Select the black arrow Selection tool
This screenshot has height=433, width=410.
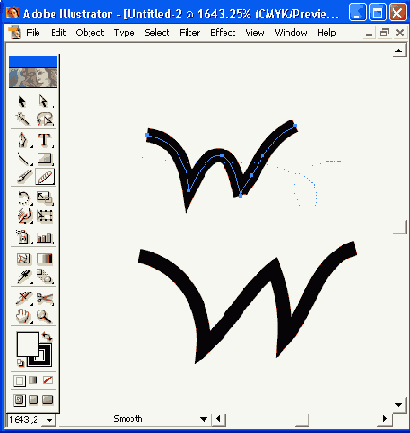coord(22,101)
